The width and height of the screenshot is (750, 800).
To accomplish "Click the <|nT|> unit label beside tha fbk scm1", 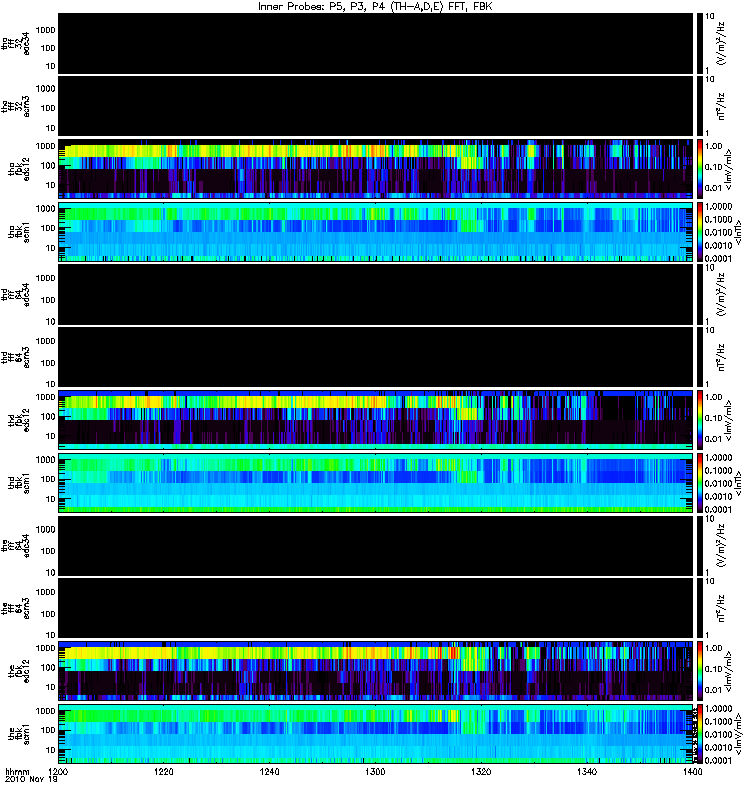I will tap(738, 232).
